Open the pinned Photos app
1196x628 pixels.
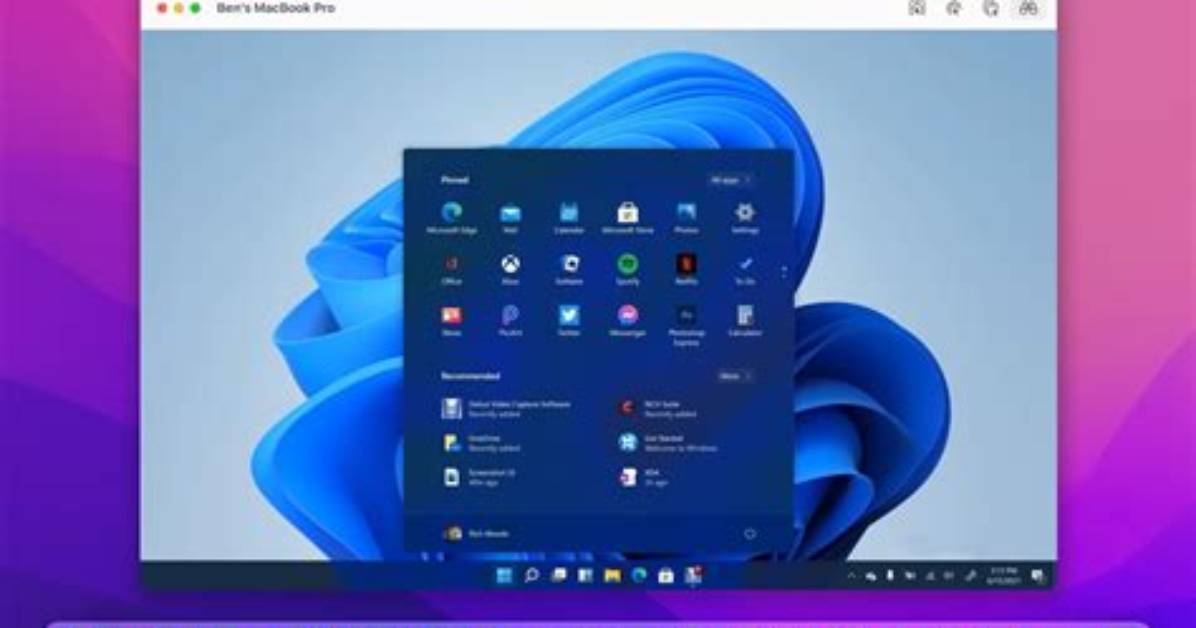click(686, 217)
